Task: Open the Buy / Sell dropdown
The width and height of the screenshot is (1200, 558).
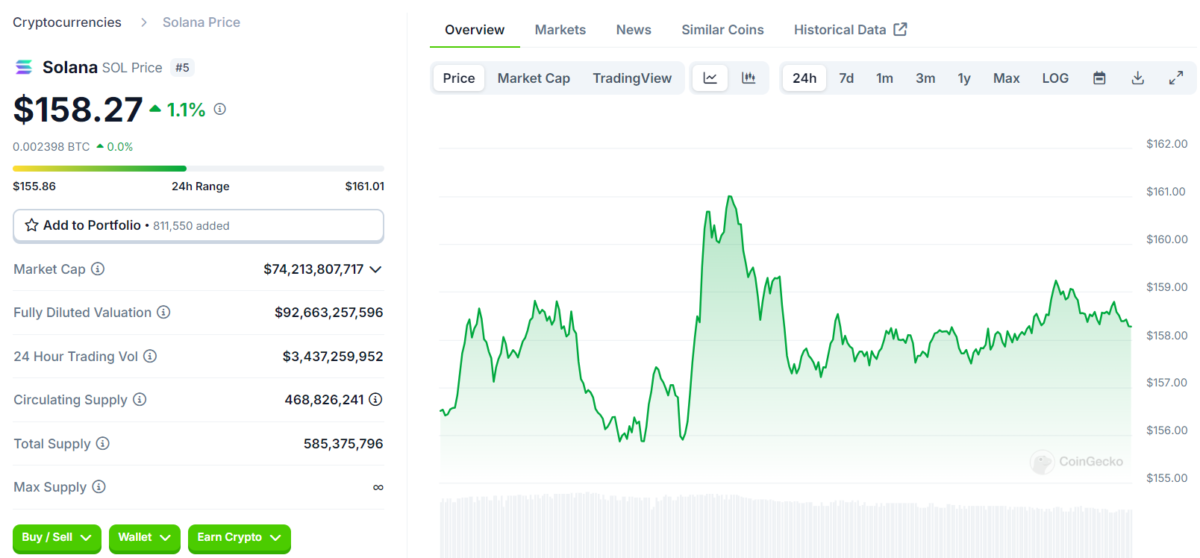Action: (57, 538)
